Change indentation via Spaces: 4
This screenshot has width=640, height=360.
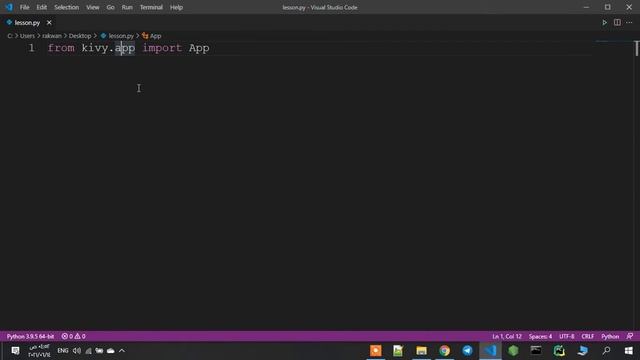[540, 336]
